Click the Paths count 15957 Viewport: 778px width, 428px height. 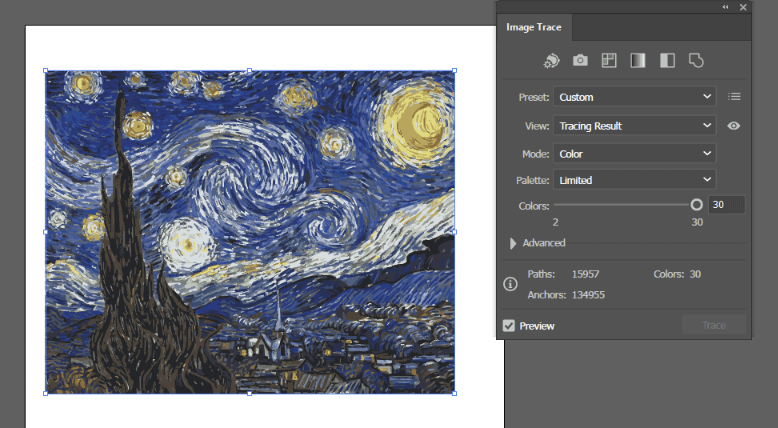point(585,274)
